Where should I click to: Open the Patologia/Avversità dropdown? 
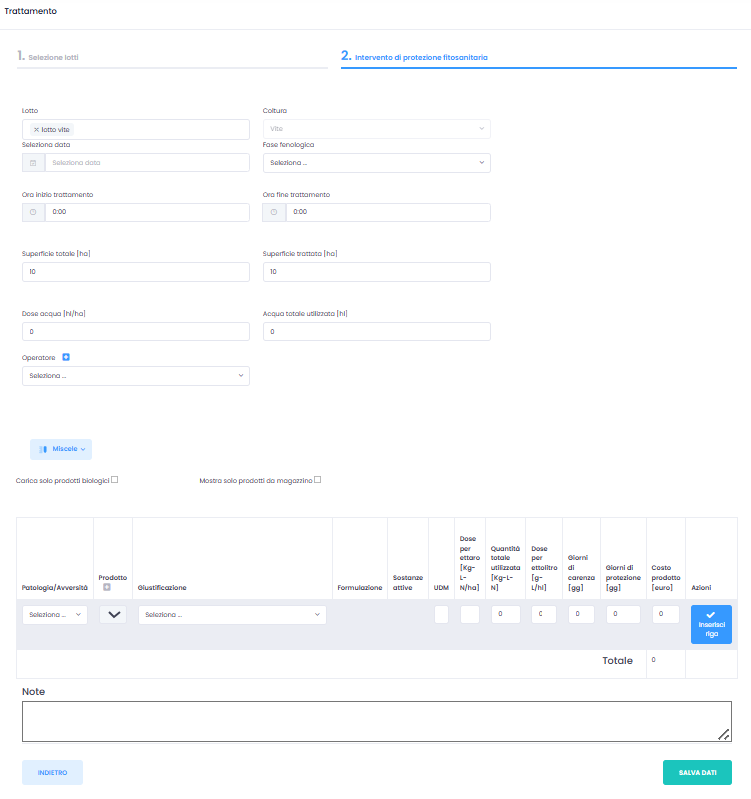point(54,615)
